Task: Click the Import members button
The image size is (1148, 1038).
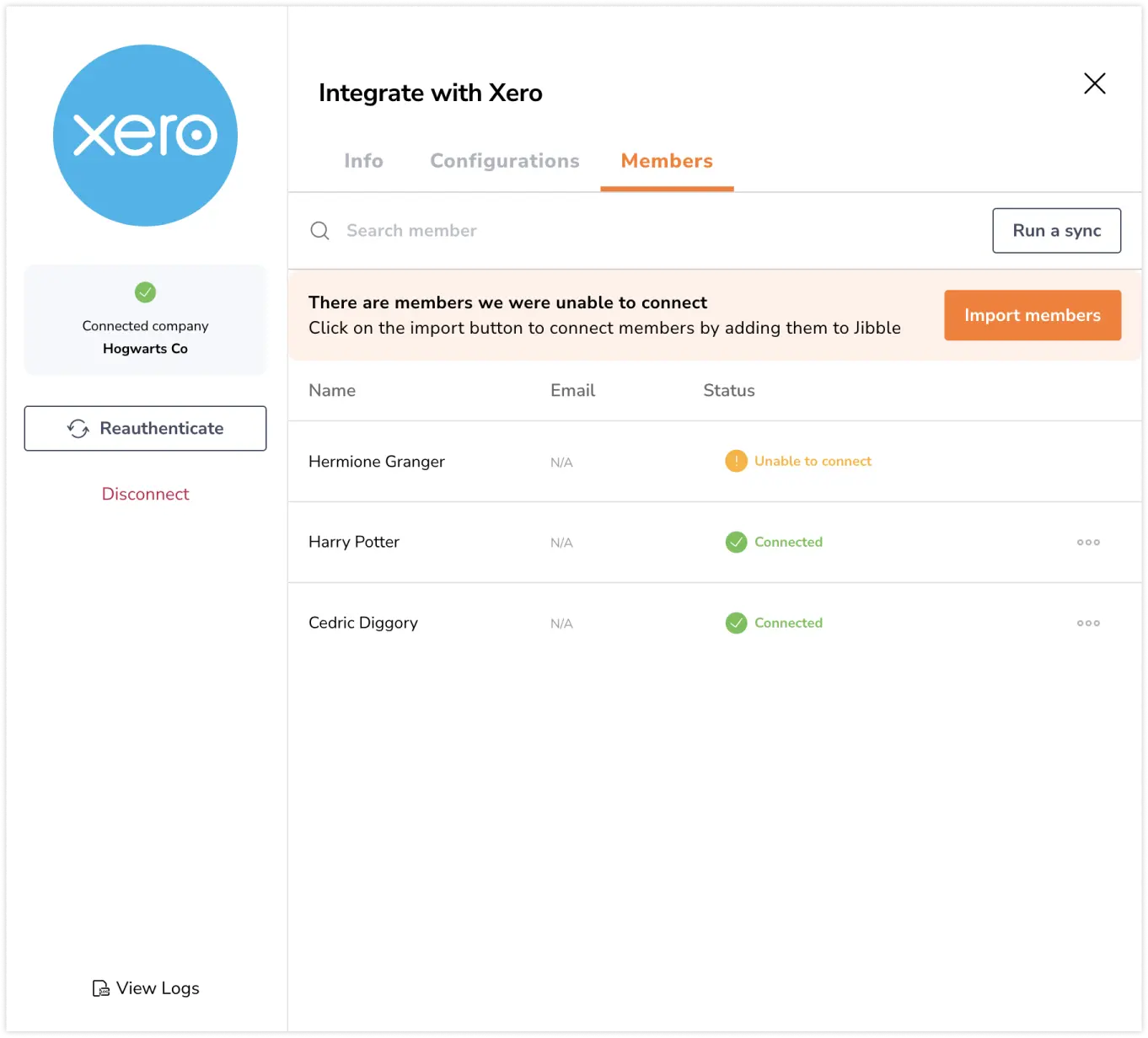Action: pos(1033,315)
